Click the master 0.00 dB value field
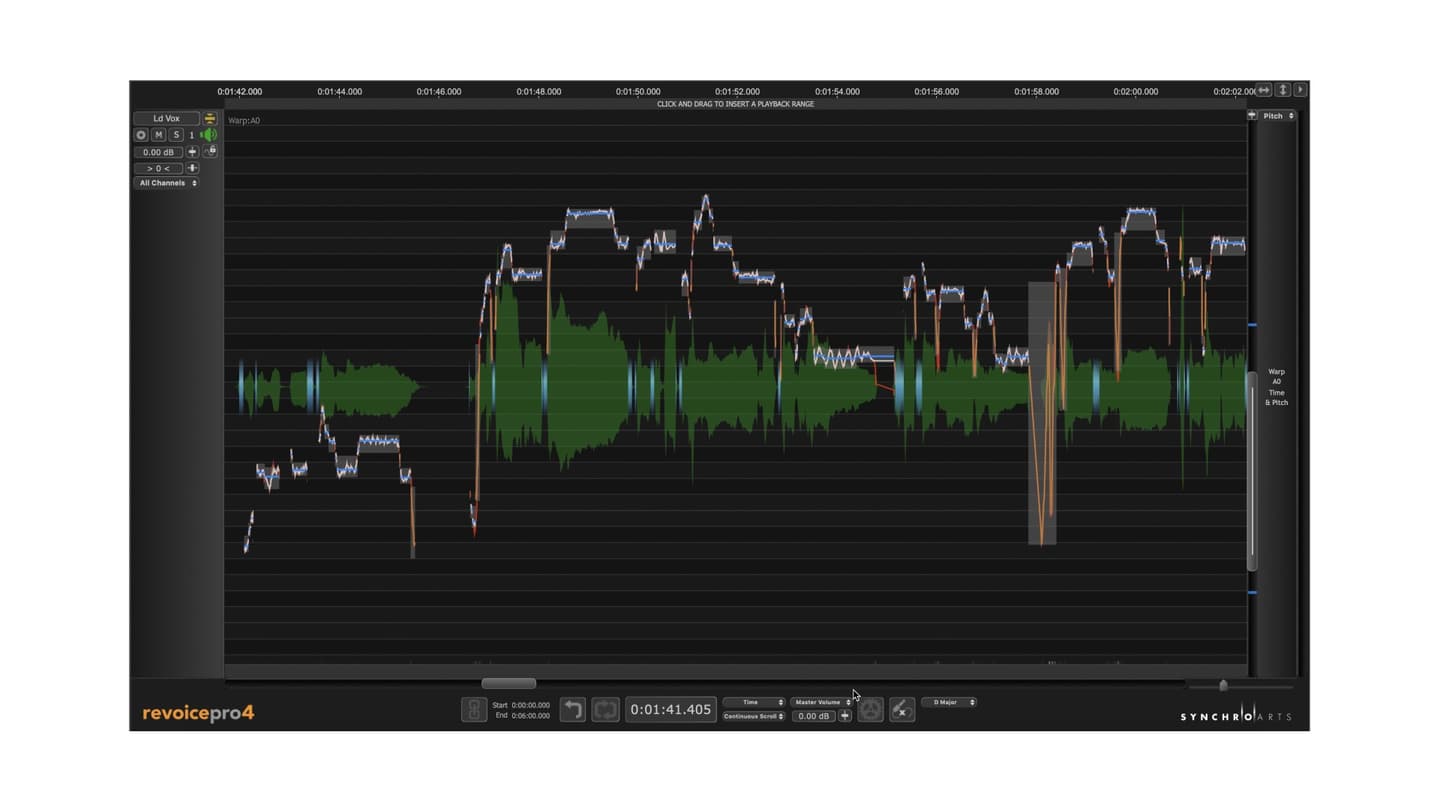1440x810 pixels. click(x=814, y=716)
